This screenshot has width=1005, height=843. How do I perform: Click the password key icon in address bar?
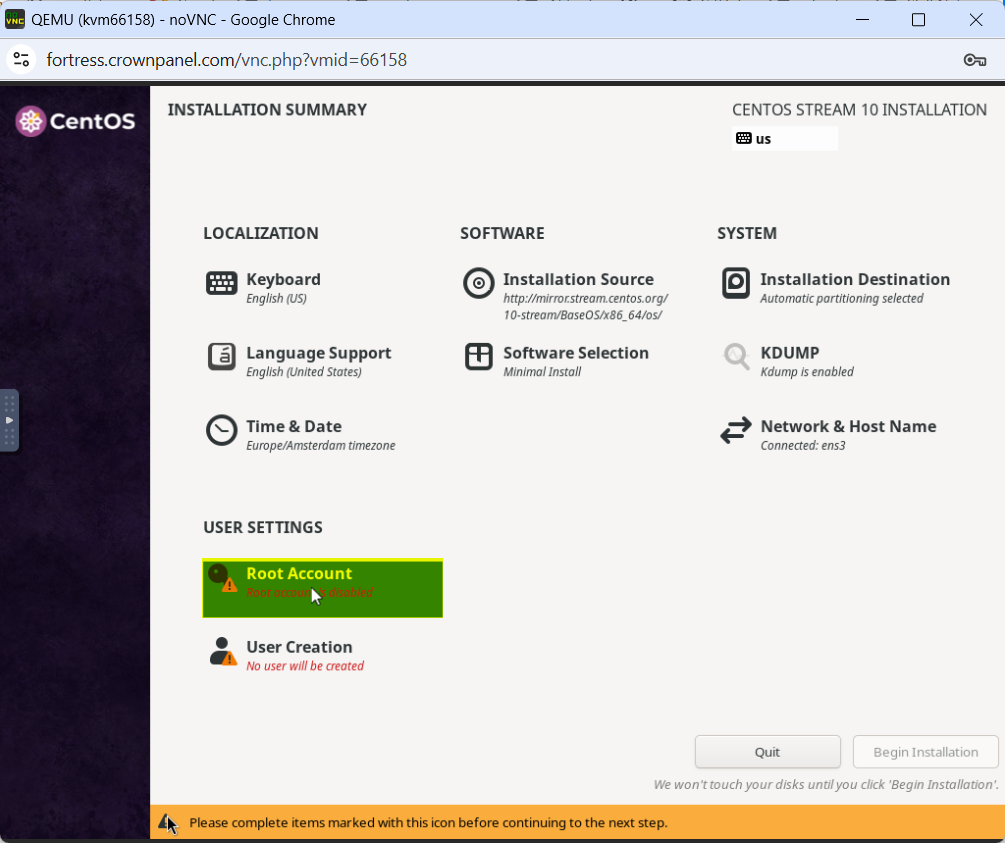975,60
